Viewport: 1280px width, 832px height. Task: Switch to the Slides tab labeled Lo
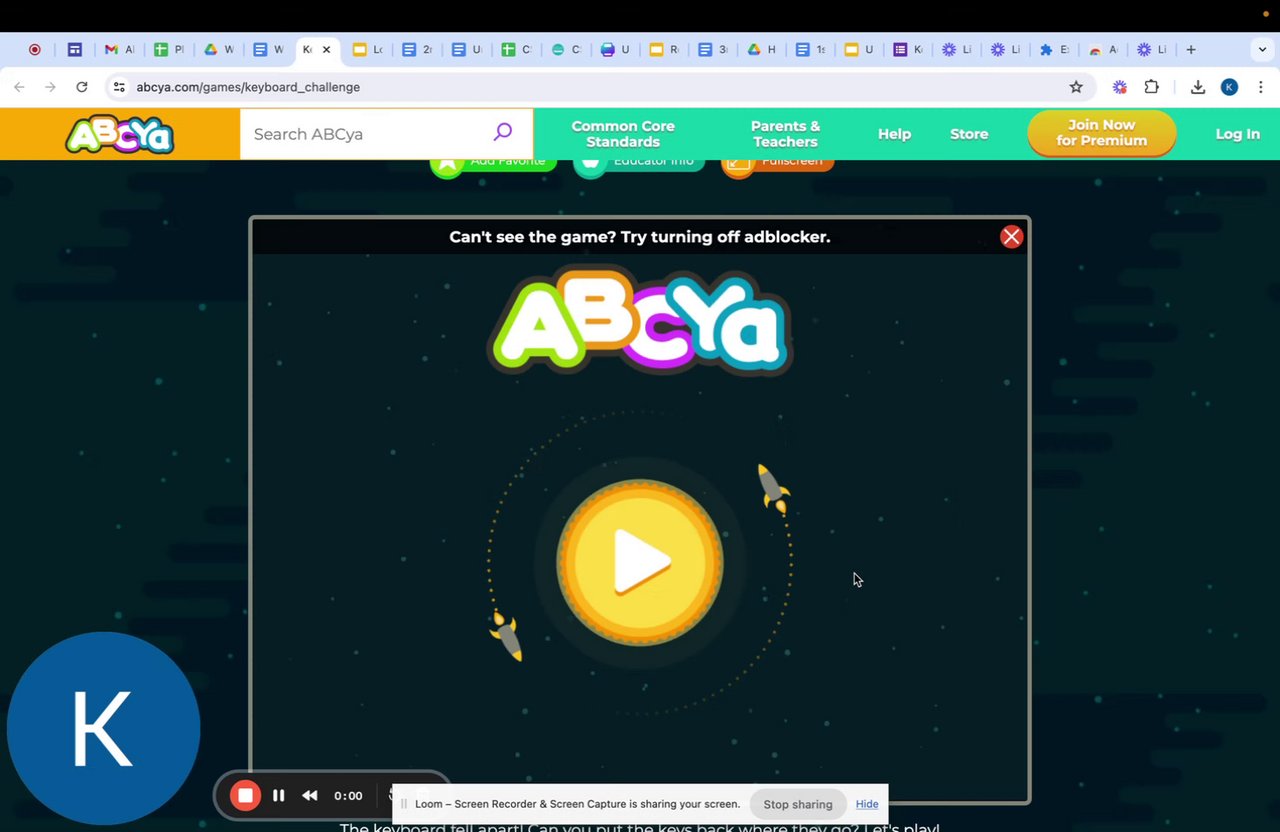click(x=368, y=49)
